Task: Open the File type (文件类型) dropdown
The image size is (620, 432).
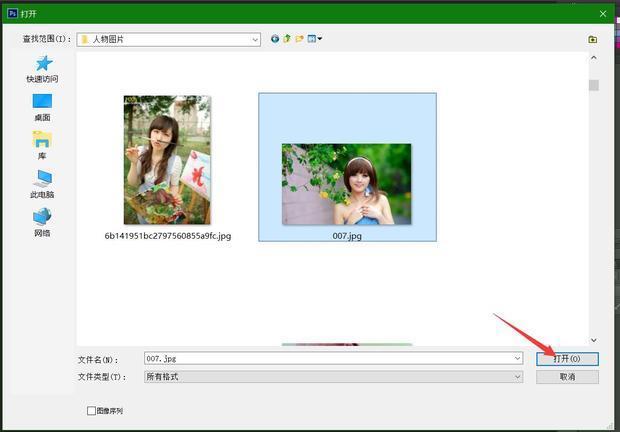Action: click(x=517, y=377)
